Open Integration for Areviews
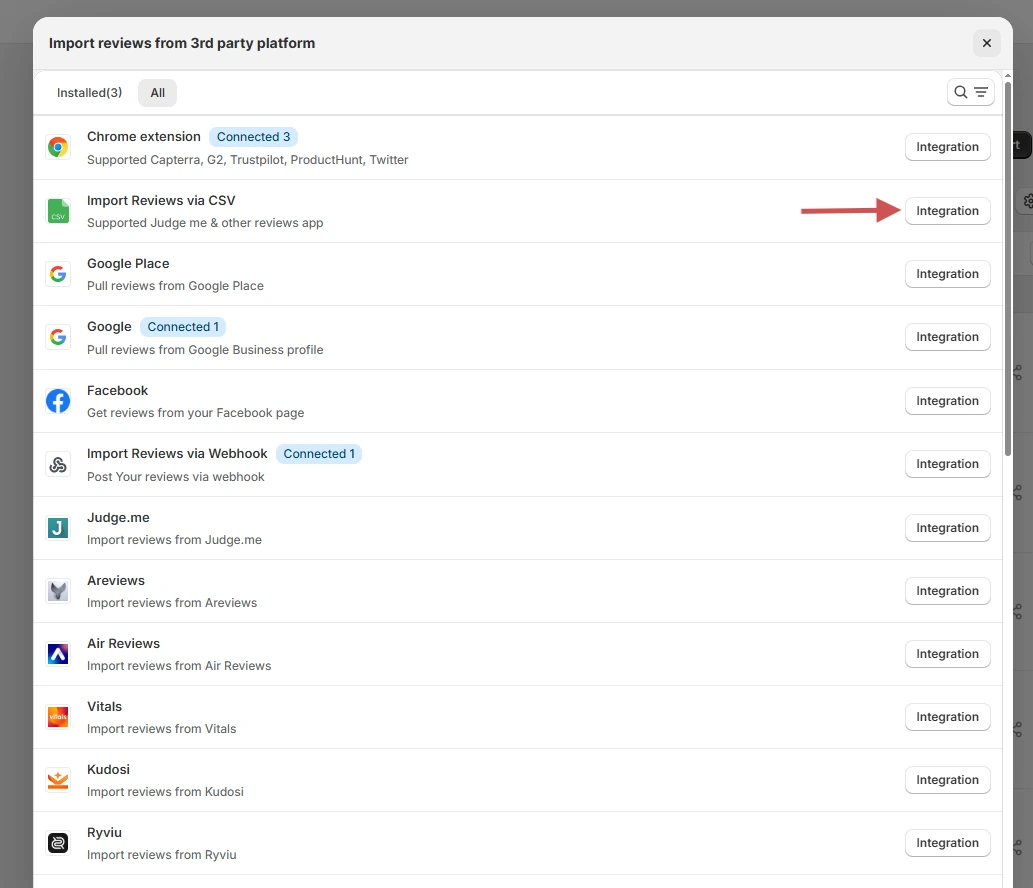 [x=947, y=591]
